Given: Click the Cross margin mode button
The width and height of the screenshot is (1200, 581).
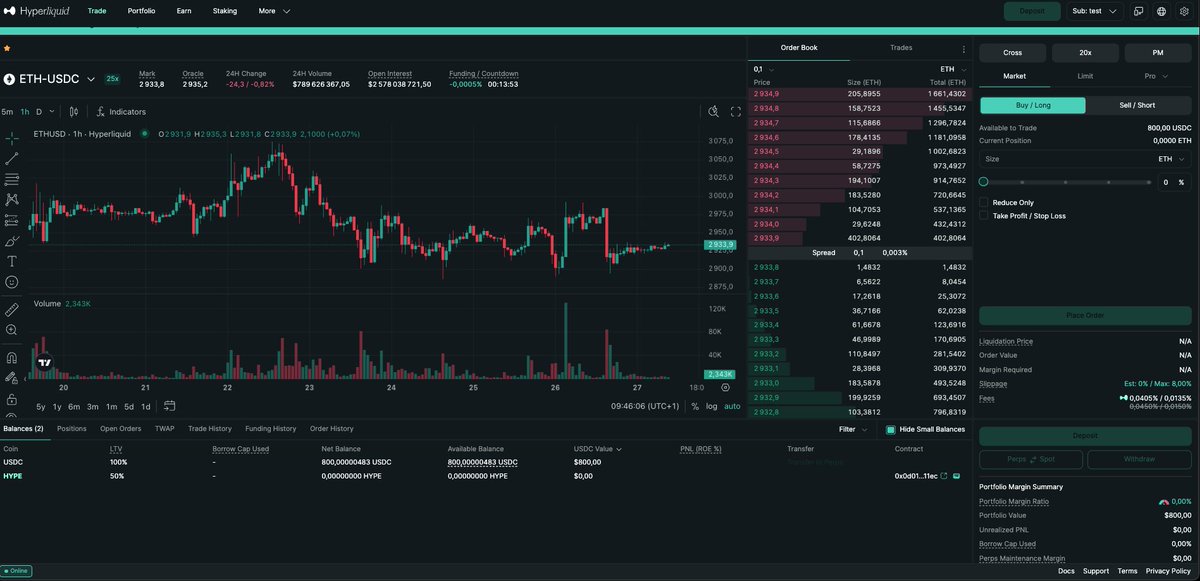Looking at the screenshot, I should coord(1012,52).
